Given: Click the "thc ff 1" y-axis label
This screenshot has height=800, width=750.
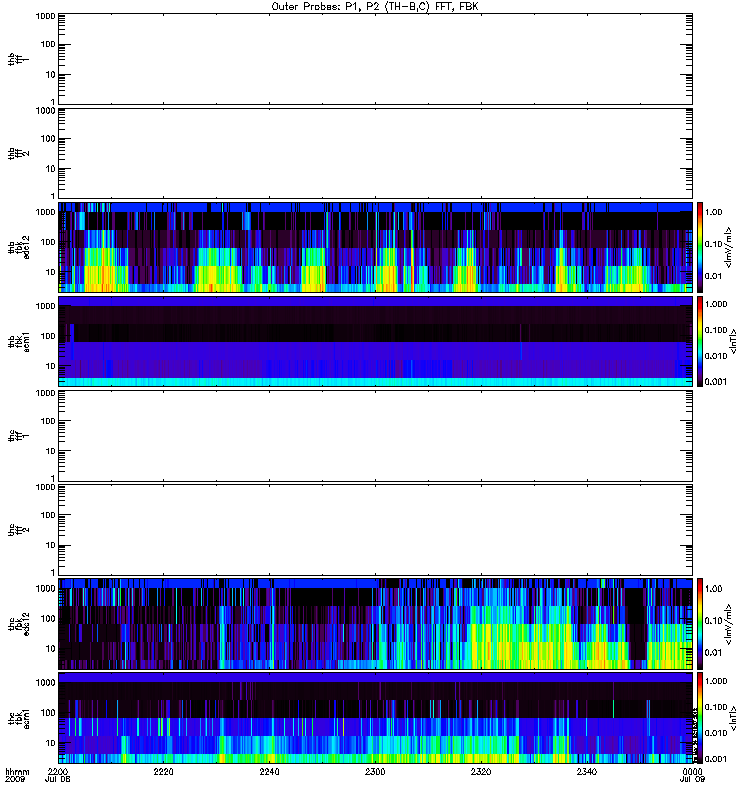Looking at the screenshot, I should coord(18,436).
